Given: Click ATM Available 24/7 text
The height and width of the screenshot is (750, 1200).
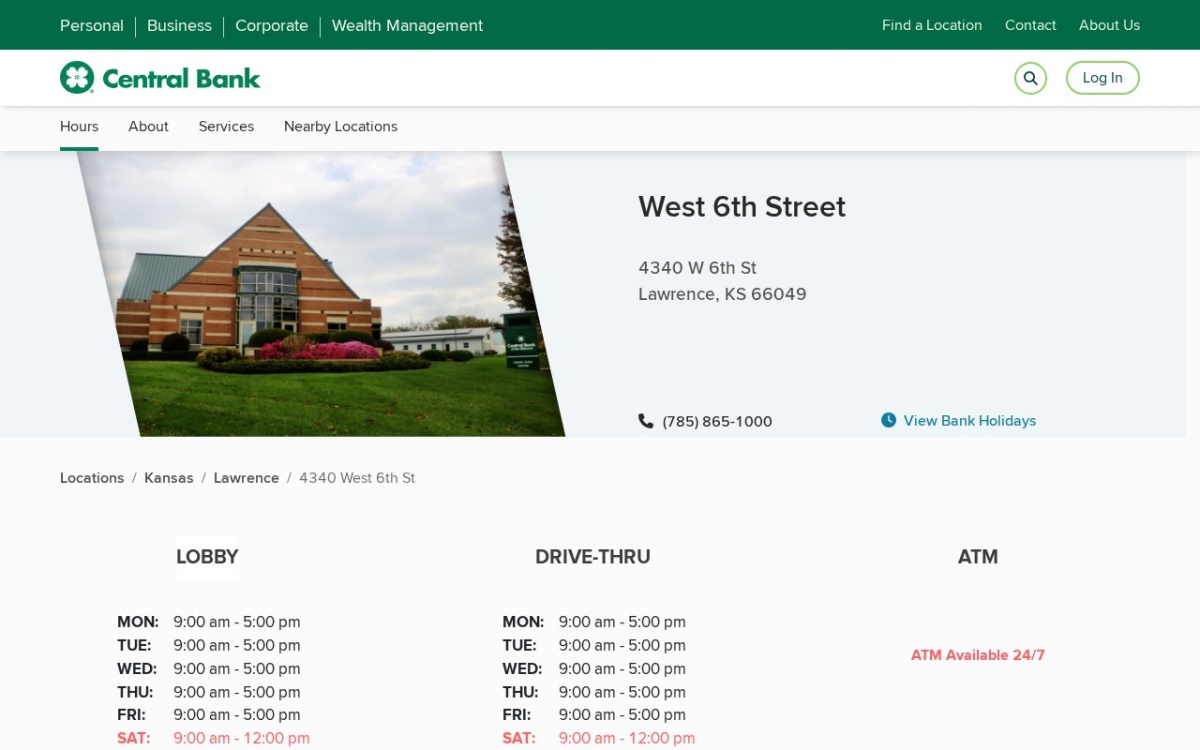Looking at the screenshot, I should (978, 655).
